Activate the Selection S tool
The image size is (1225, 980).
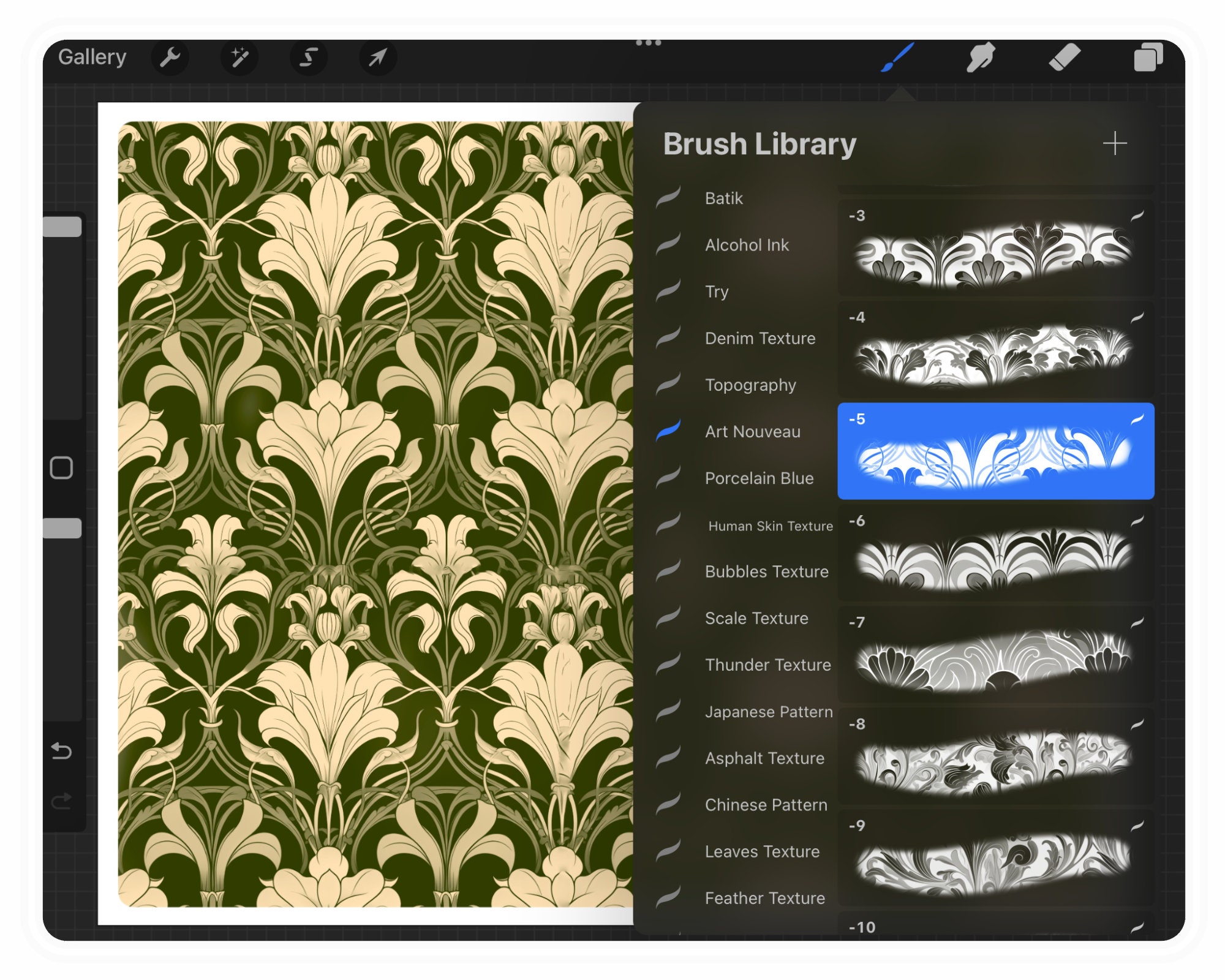pos(308,58)
